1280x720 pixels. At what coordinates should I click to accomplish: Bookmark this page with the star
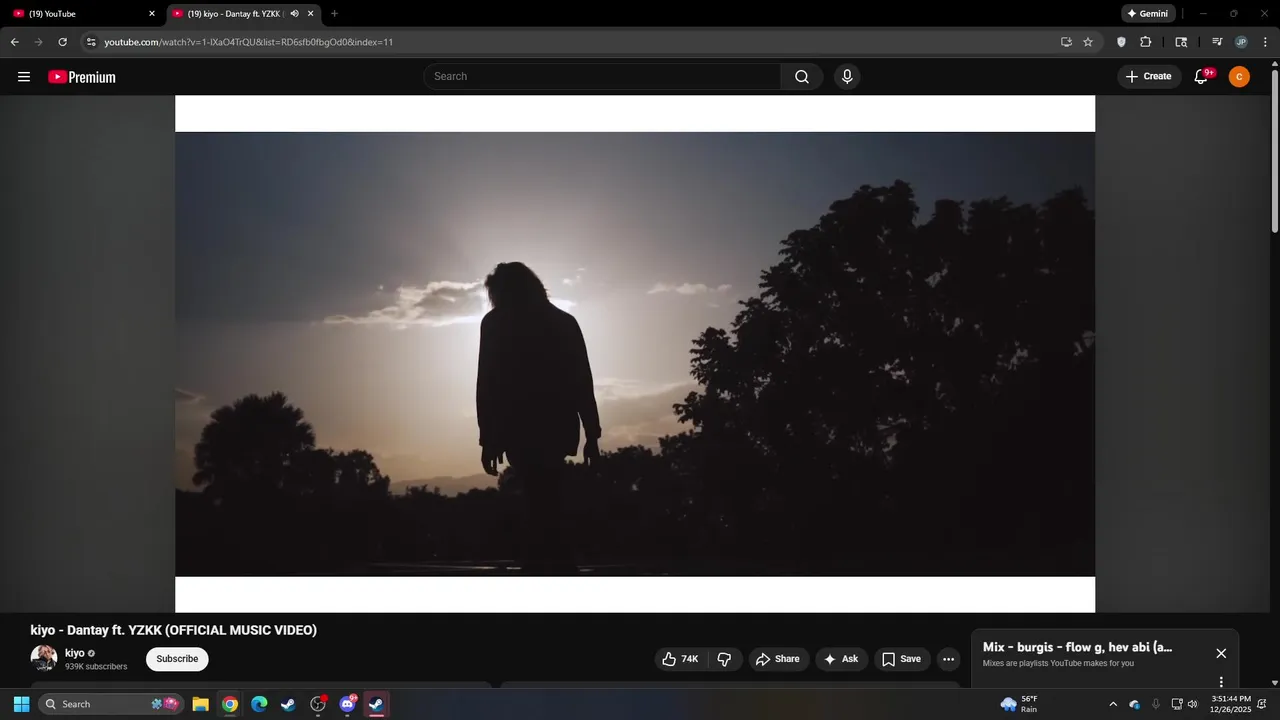(1088, 42)
